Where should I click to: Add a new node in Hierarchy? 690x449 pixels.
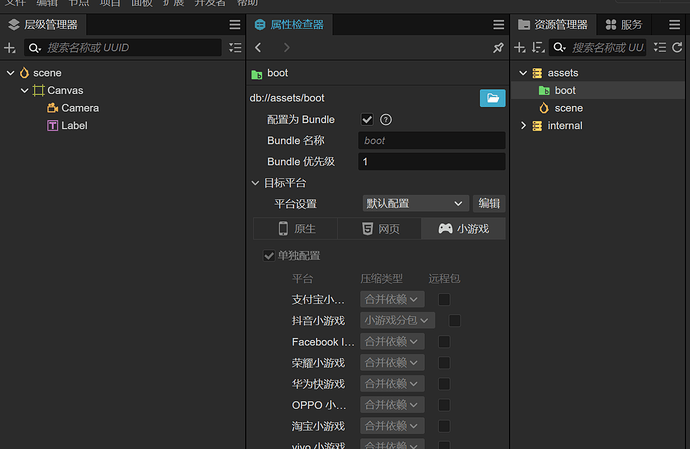tap(10, 48)
